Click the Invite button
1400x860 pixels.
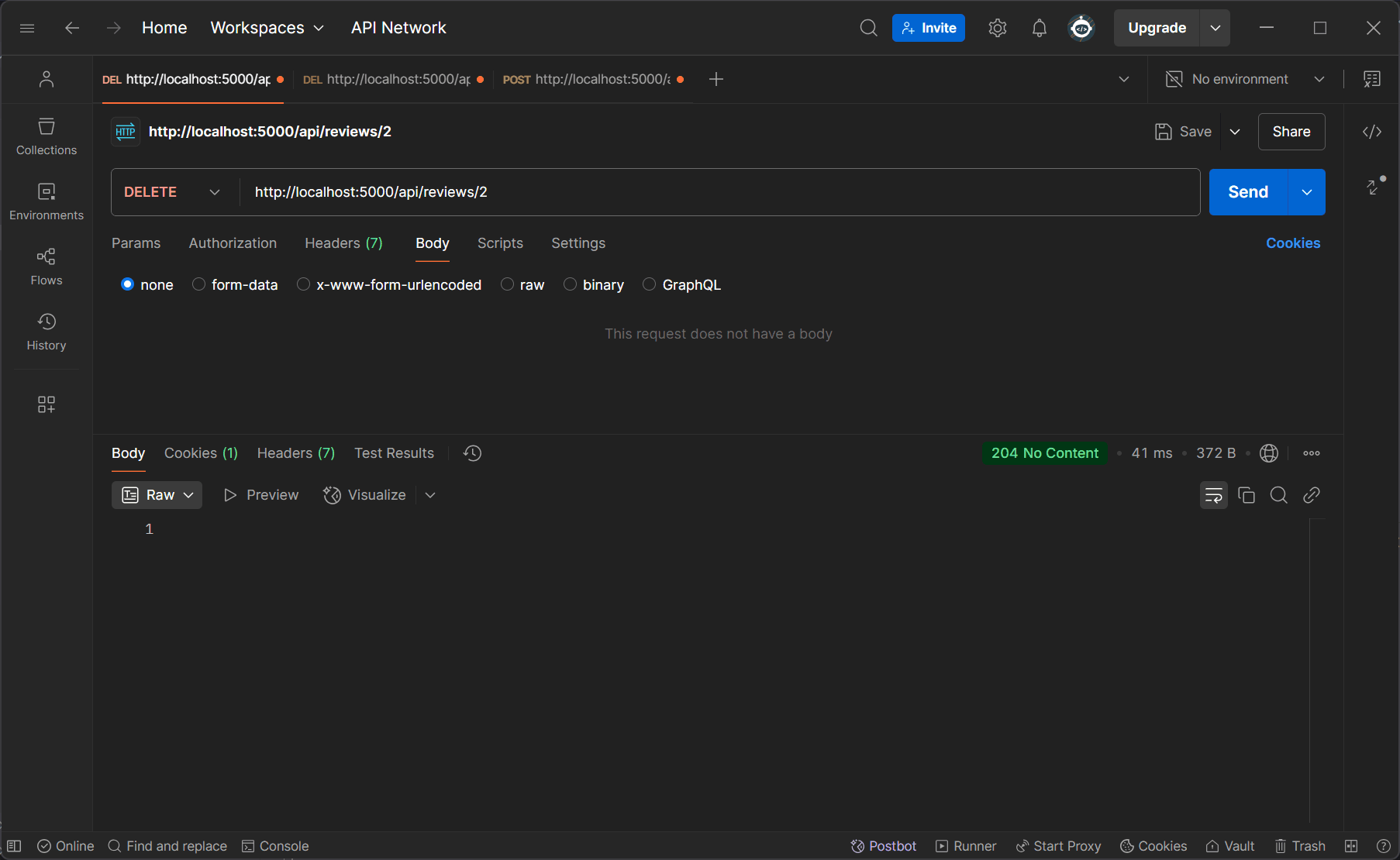(929, 28)
